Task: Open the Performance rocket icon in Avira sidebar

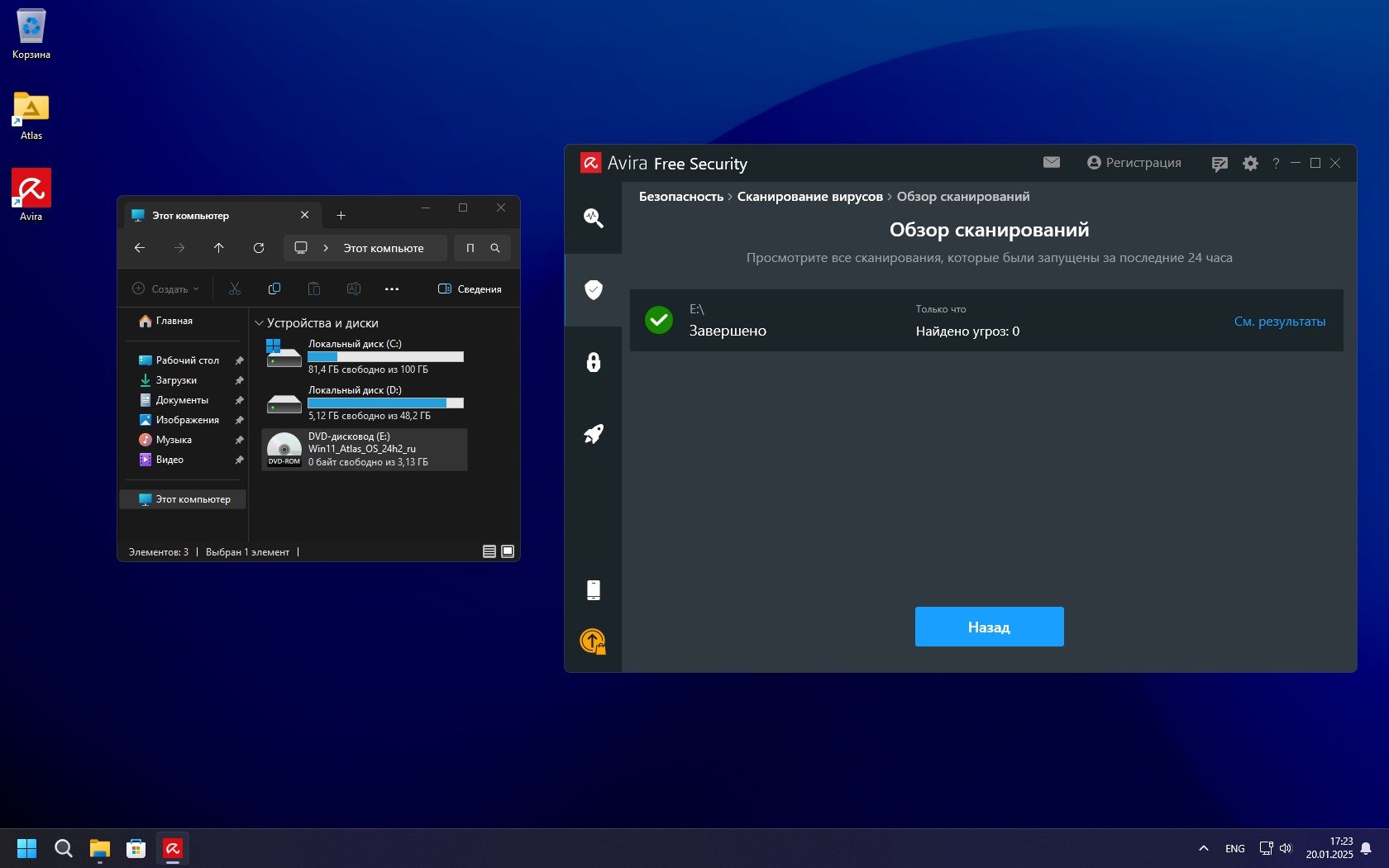Action: (593, 434)
